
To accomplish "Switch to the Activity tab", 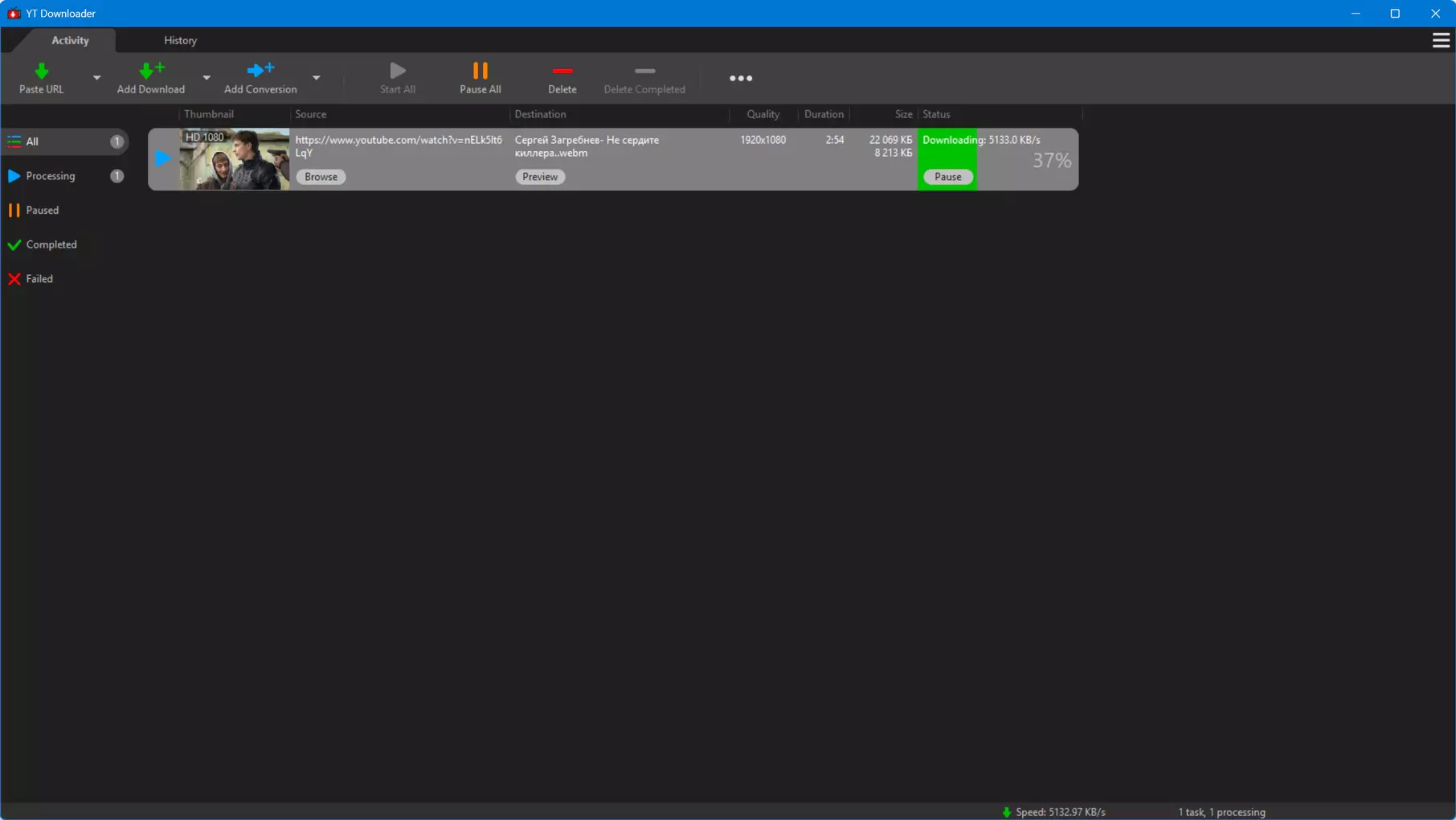I will (70, 40).
